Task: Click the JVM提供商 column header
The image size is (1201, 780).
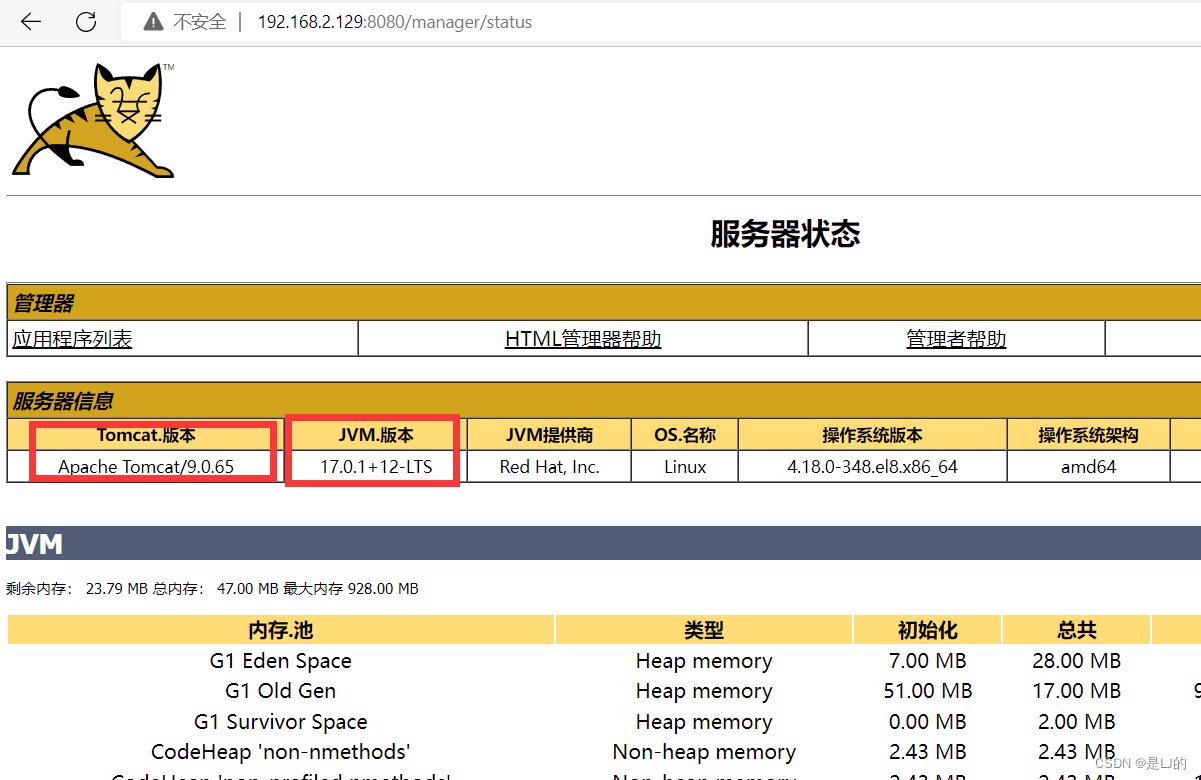Action: [x=549, y=435]
